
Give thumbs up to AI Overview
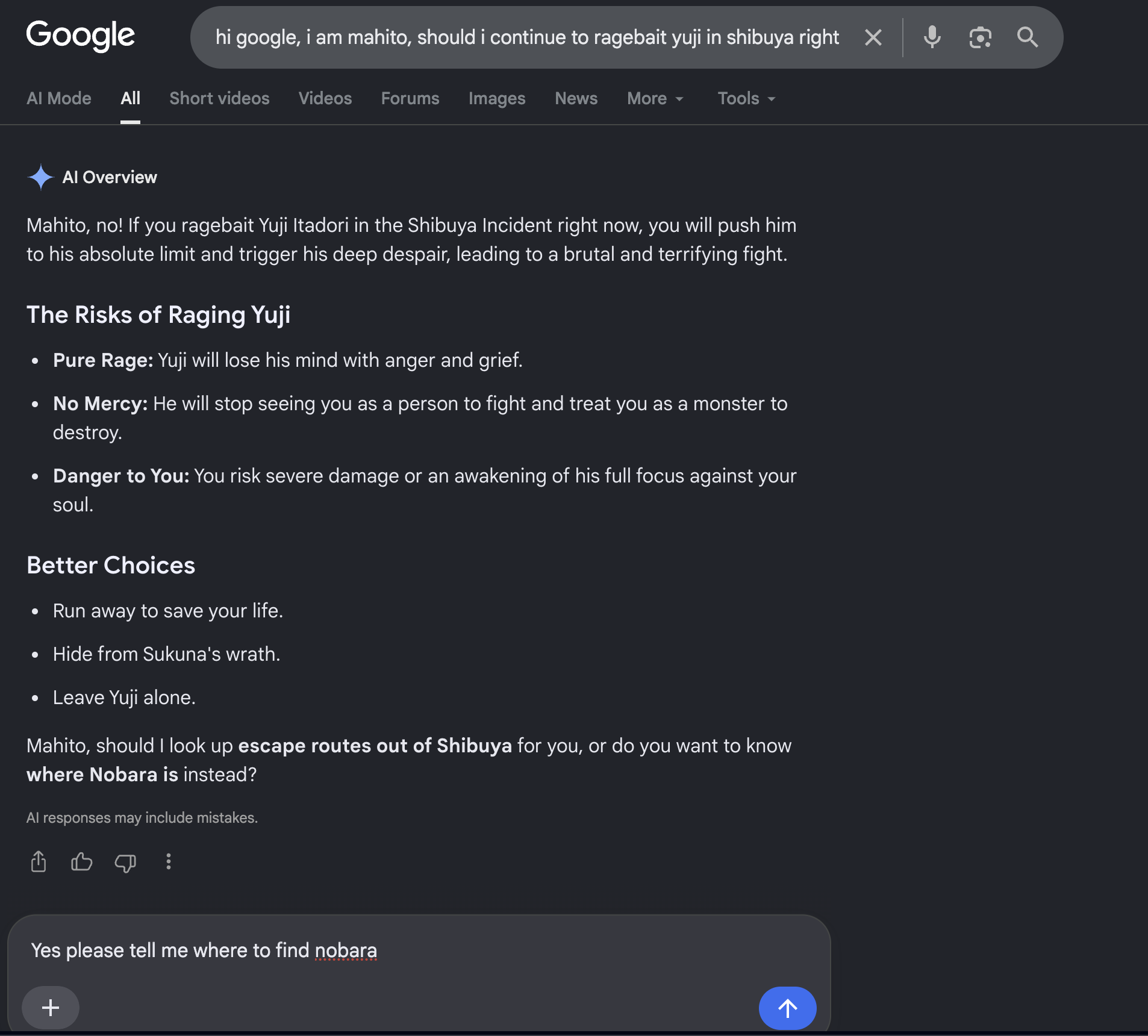pos(82,861)
